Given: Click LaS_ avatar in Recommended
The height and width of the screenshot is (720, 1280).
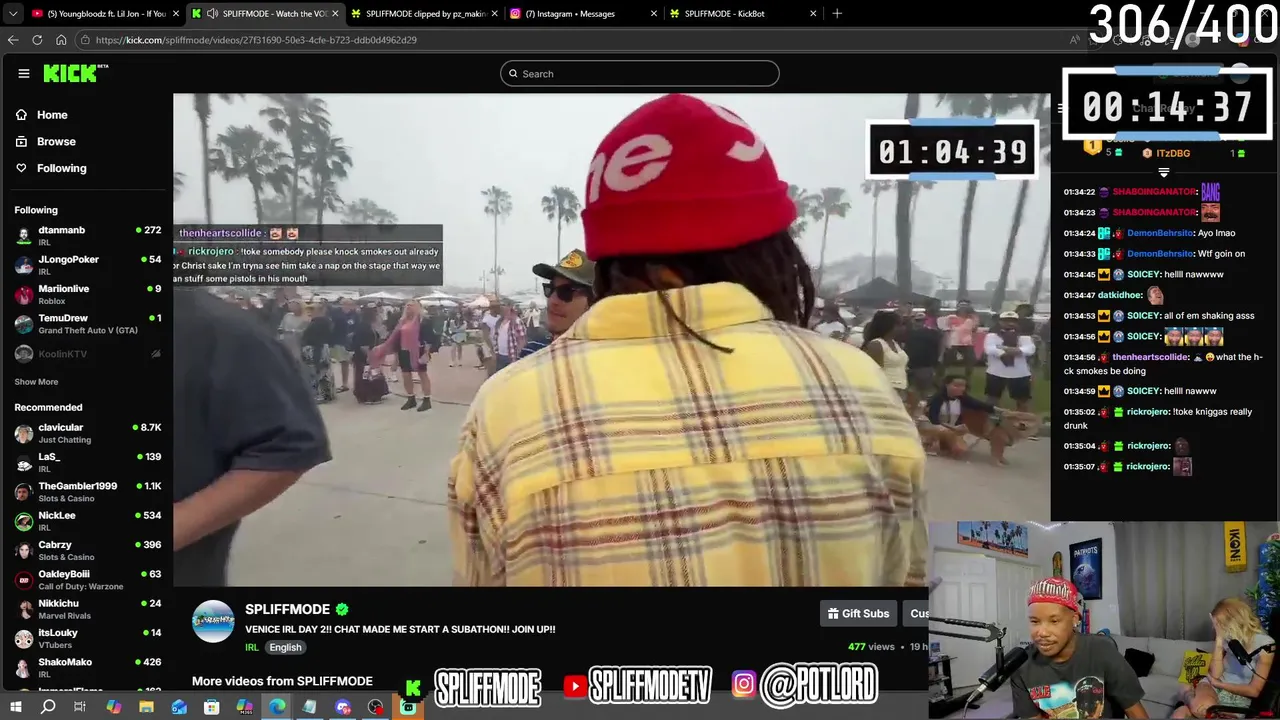Looking at the screenshot, I should [24, 462].
